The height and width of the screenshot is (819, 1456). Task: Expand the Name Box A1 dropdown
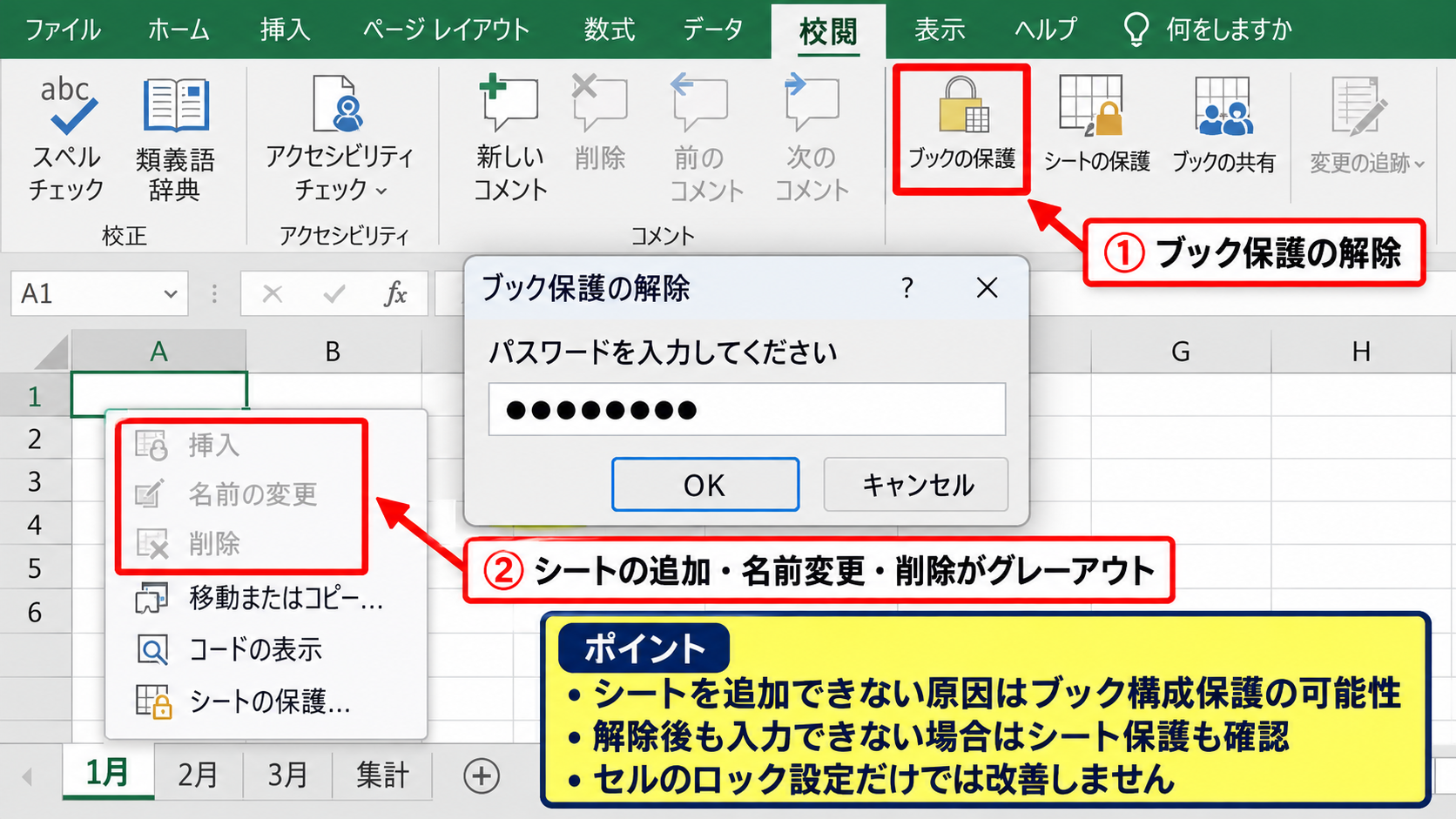[170, 294]
